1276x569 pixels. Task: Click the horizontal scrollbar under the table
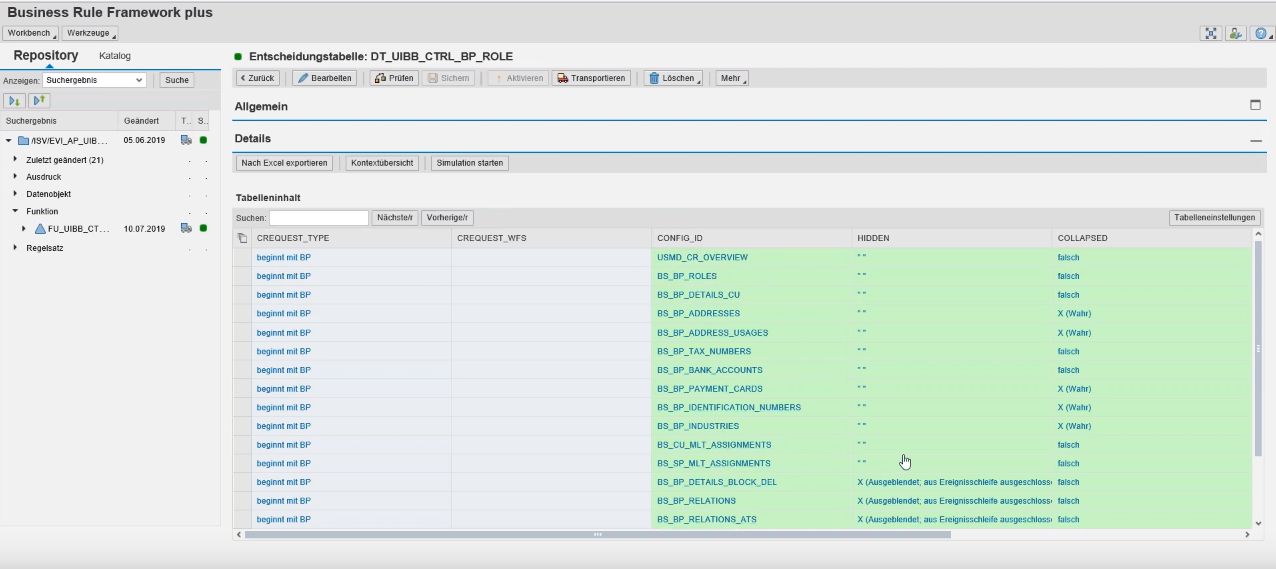tap(597, 535)
